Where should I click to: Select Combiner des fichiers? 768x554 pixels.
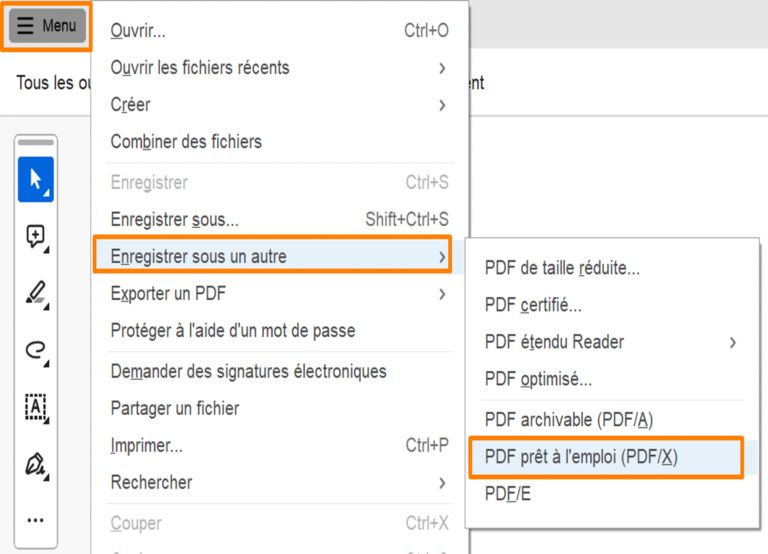tap(186, 142)
